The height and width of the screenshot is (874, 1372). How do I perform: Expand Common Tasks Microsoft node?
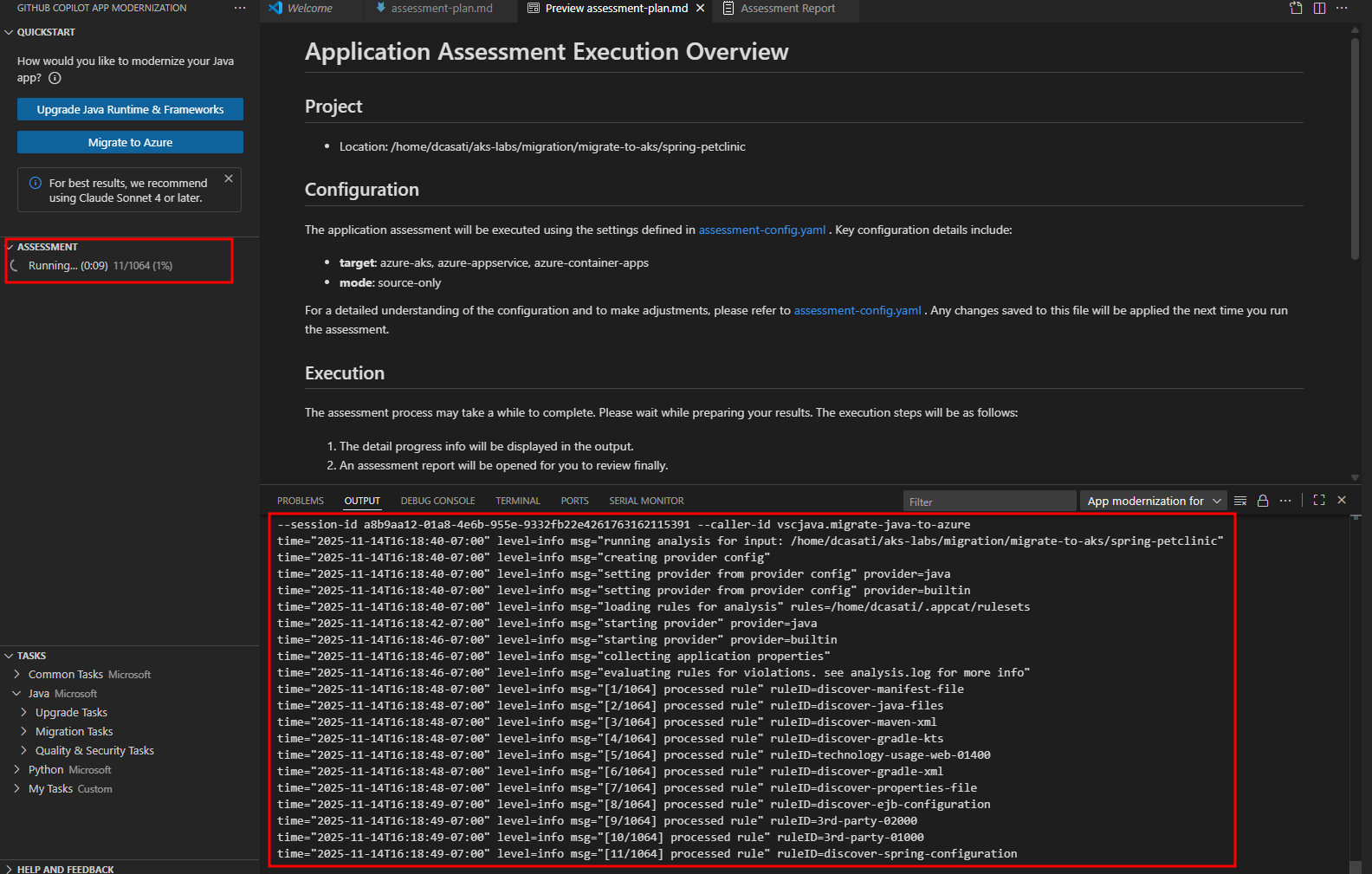click(x=16, y=674)
